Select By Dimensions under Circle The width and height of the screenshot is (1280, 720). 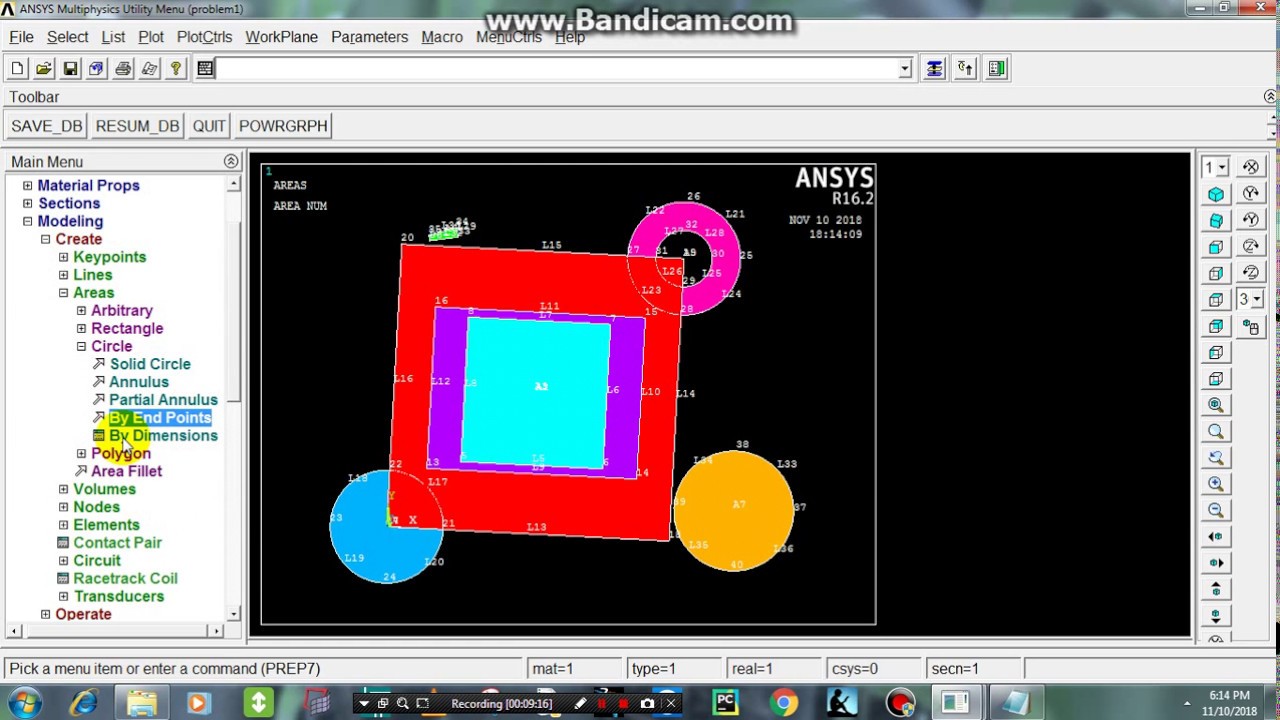[163, 436]
